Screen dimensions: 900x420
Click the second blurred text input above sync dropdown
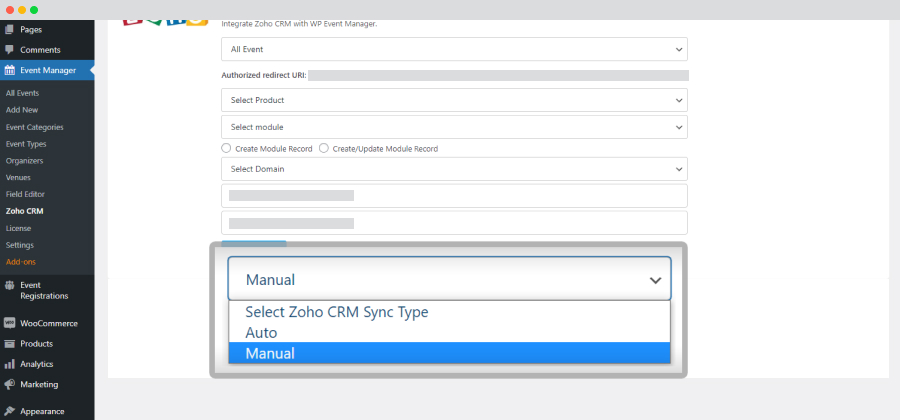[454, 223]
